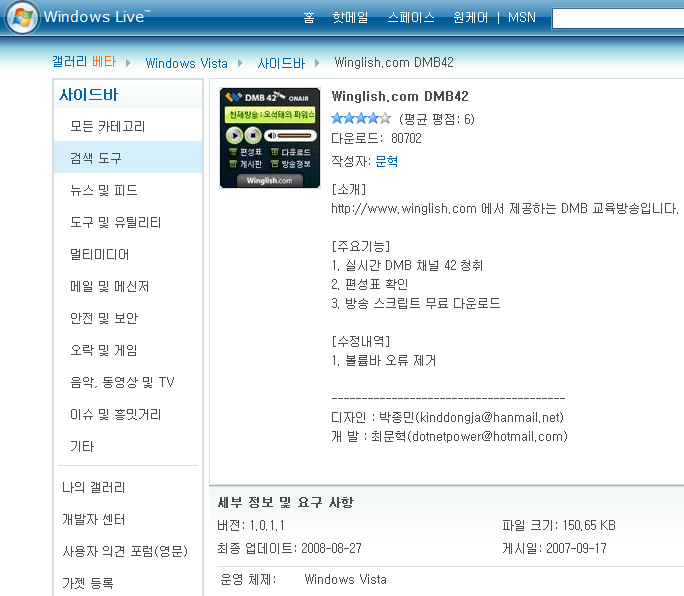This screenshot has height=596, width=684.
Task: Click 운영 체제 Windows Vista value
Action: pos(345,579)
